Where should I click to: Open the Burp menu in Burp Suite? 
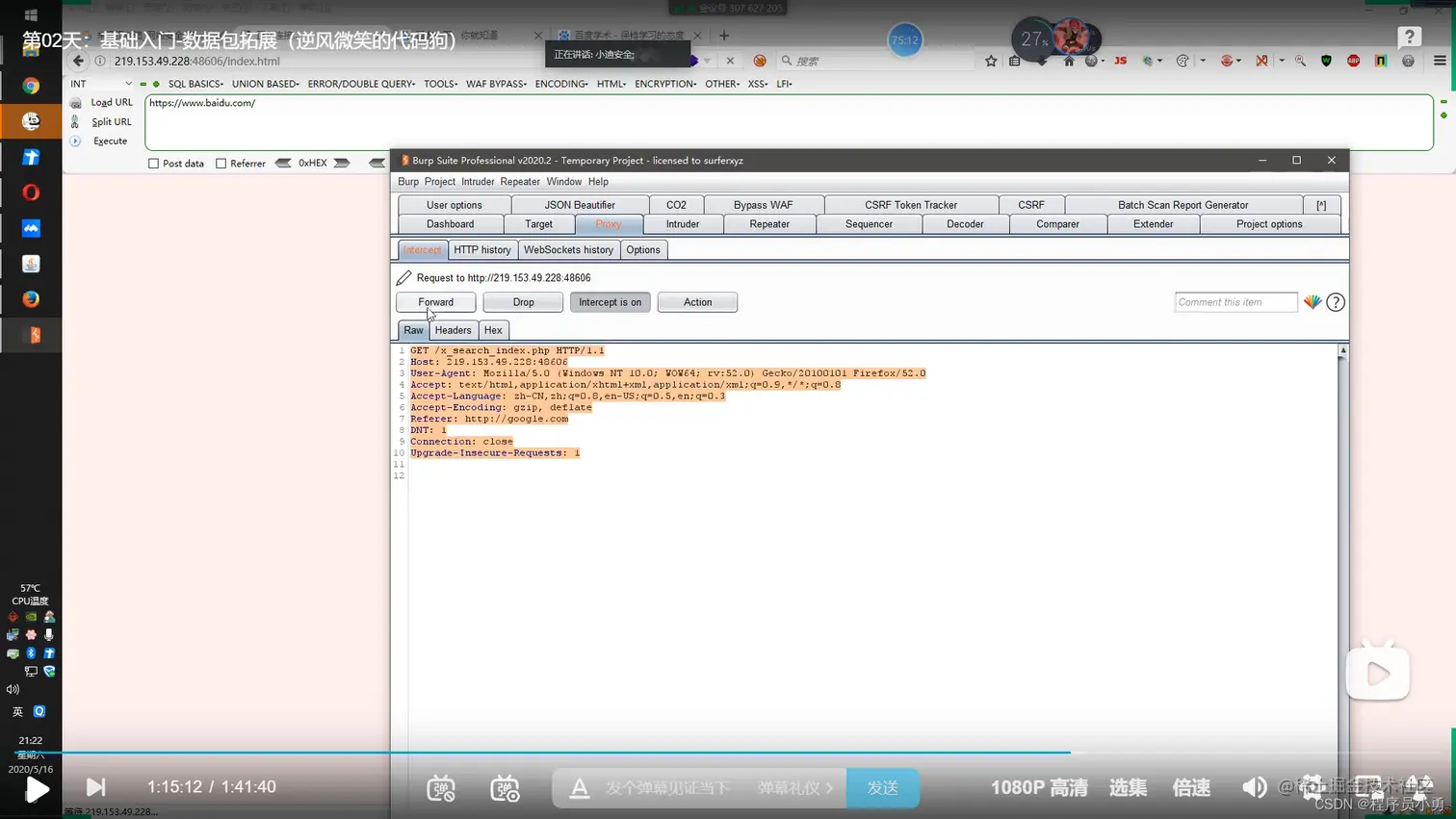tap(408, 182)
